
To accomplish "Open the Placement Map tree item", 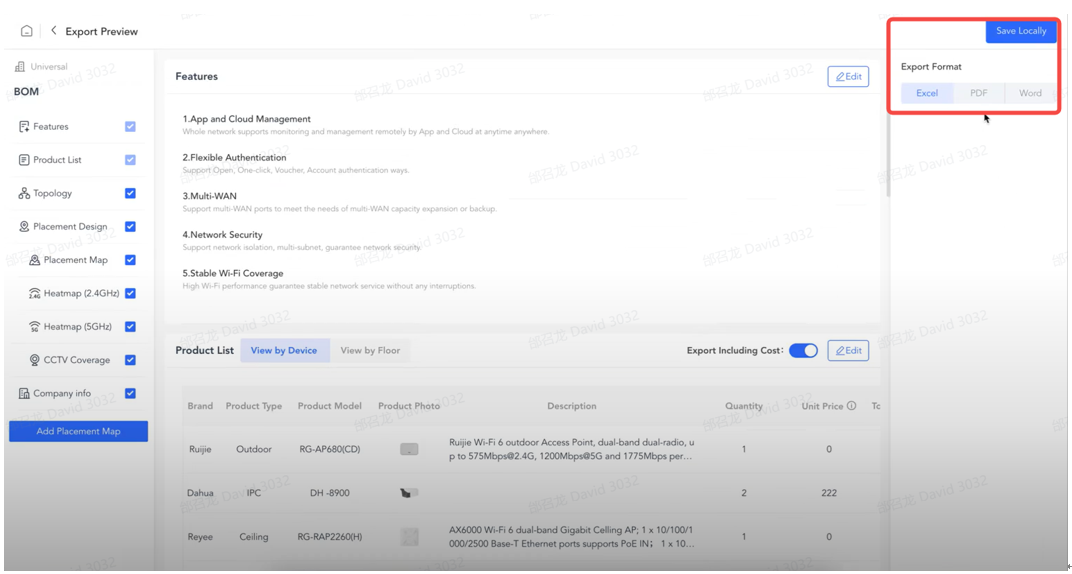I will [x=75, y=260].
